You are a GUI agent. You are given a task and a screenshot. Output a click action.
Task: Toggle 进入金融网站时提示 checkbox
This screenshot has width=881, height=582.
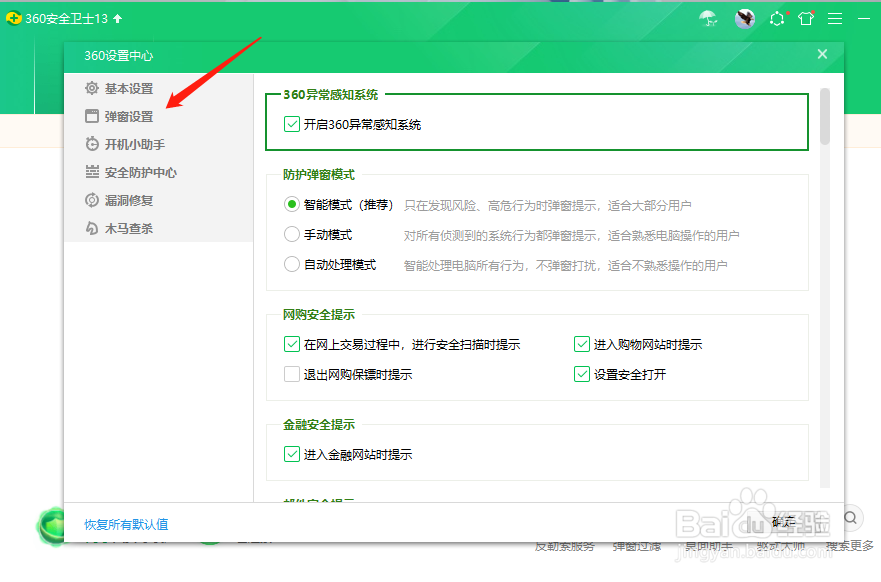292,454
